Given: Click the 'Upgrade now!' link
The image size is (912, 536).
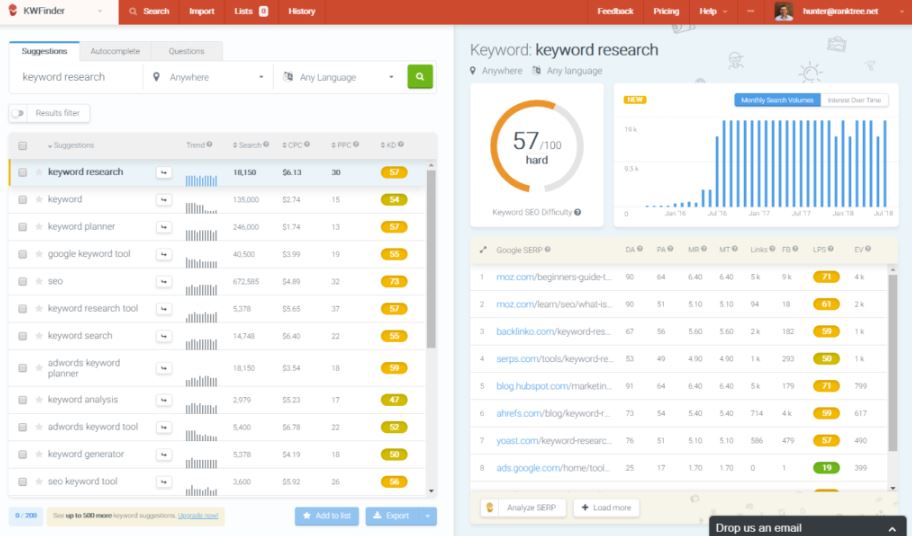Looking at the screenshot, I should click(x=198, y=516).
